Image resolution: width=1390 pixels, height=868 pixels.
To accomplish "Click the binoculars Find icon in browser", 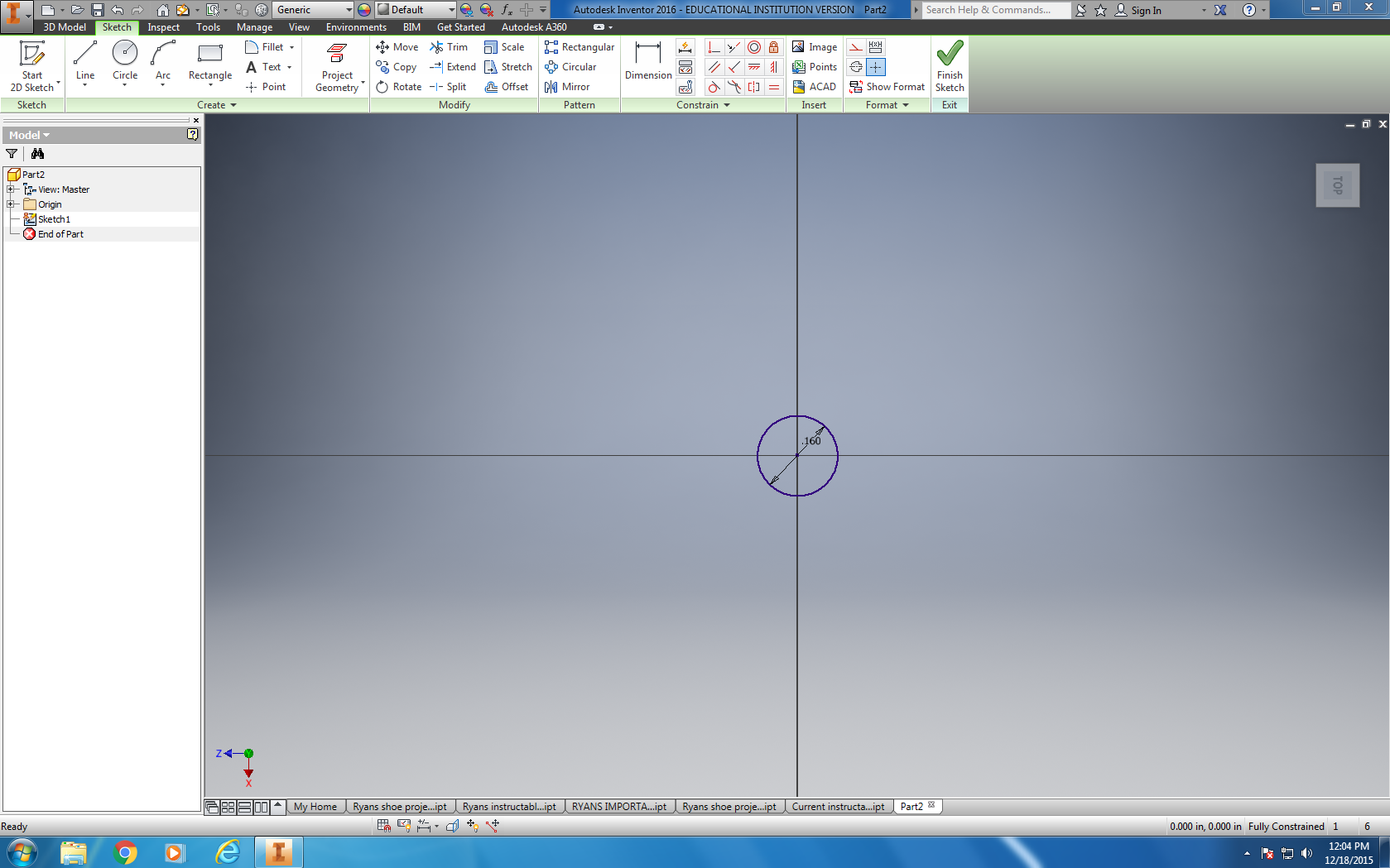I will (x=37, y=154).
